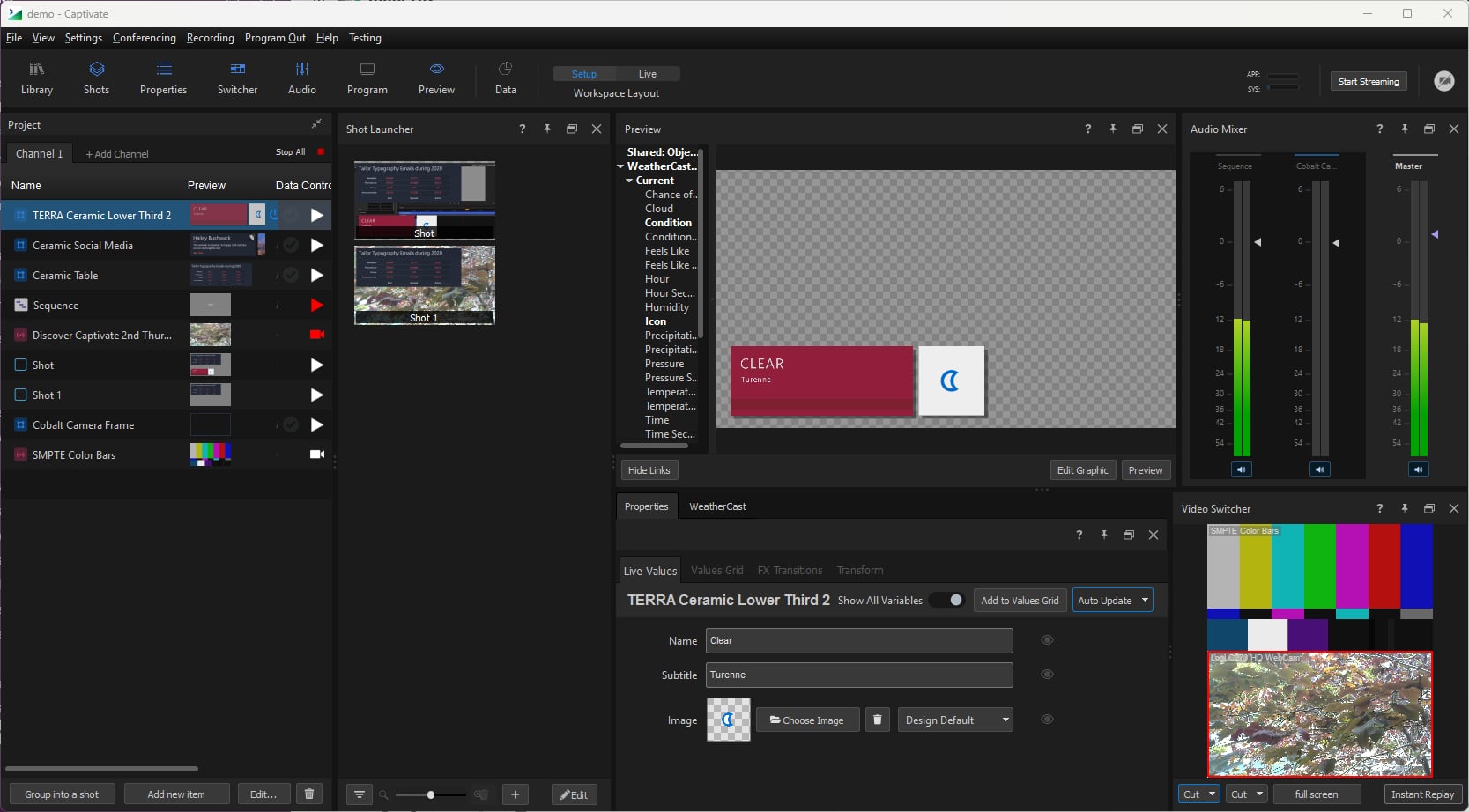The height and width of the screenshot is (812, 1469).
Task: Open the Recording menu
Action: 211,38
